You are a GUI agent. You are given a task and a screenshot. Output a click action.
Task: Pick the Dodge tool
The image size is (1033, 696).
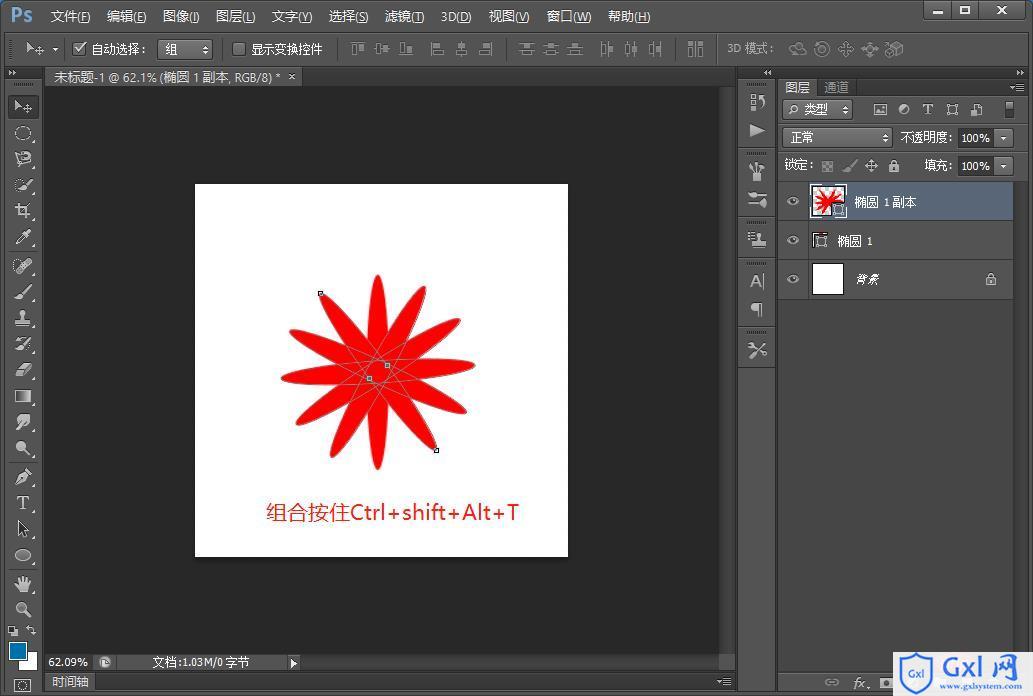[x=23, y=449]
